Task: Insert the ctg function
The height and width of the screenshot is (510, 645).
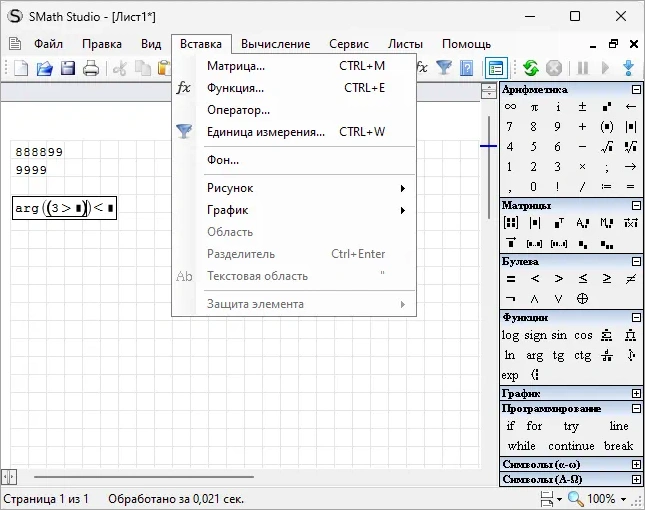Action: 582,355
